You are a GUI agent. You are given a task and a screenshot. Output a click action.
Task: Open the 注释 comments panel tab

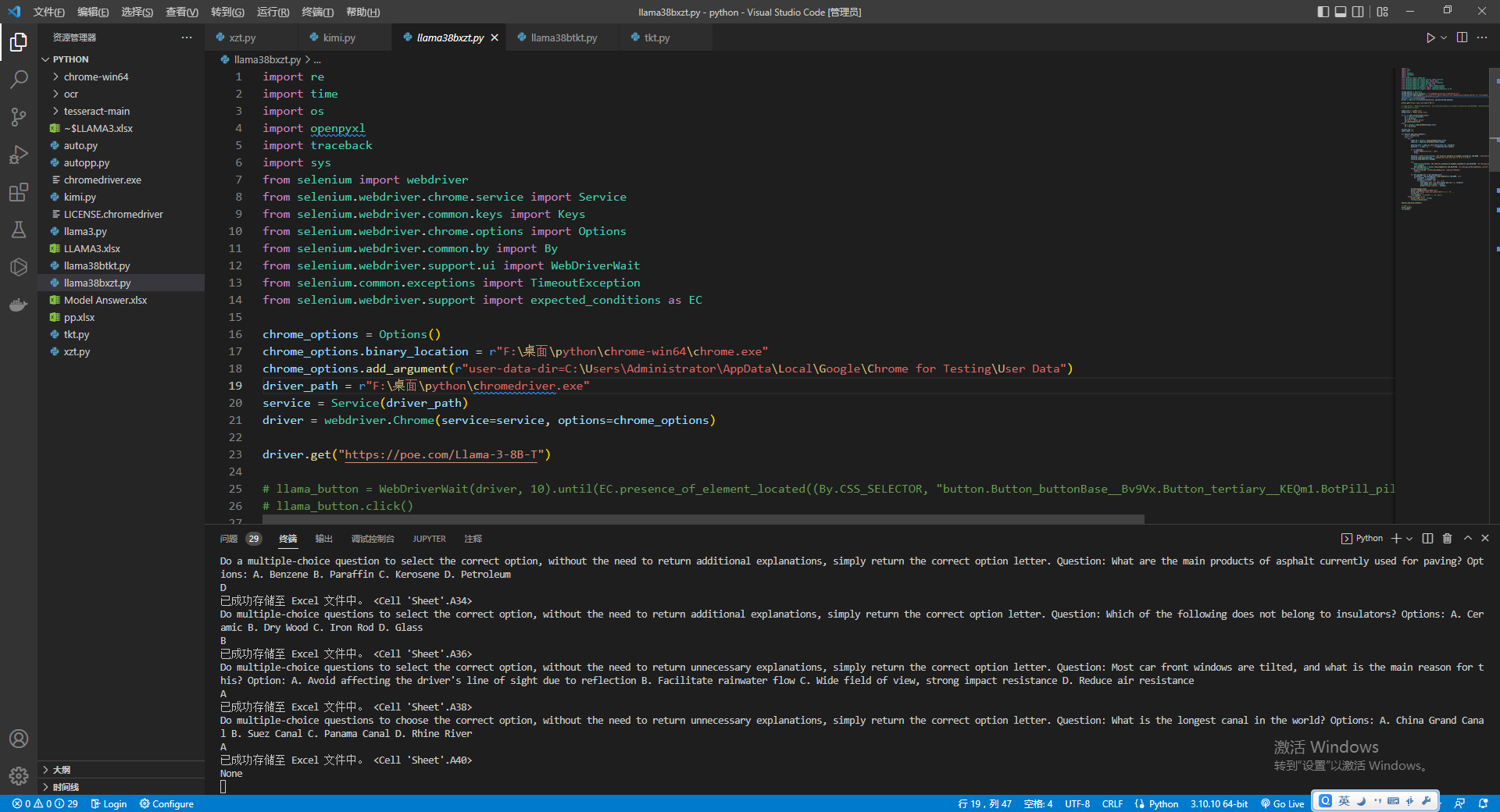click(473, 539)
